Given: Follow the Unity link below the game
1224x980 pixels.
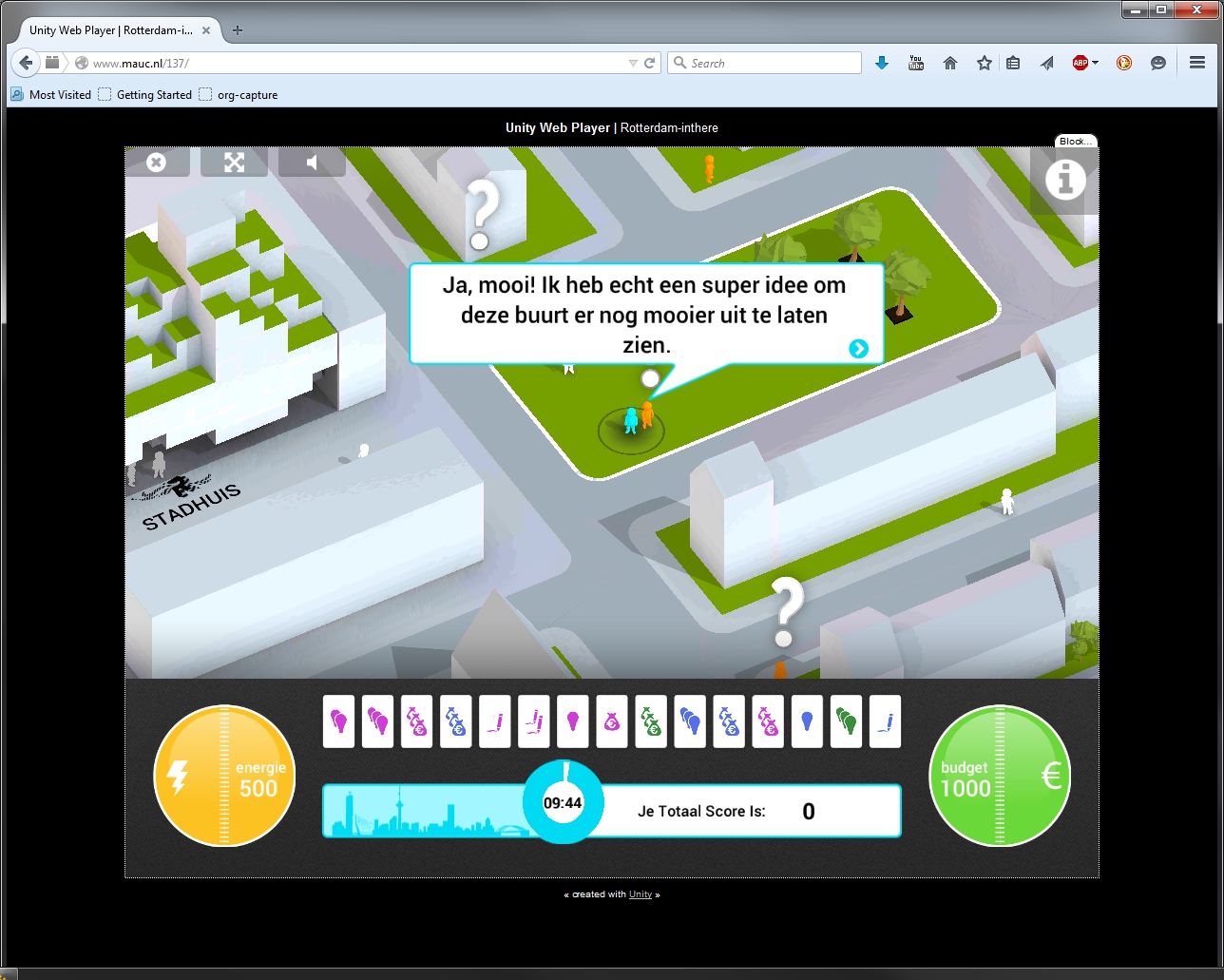Looking at the screenshot, I should [x=640, y=894].
